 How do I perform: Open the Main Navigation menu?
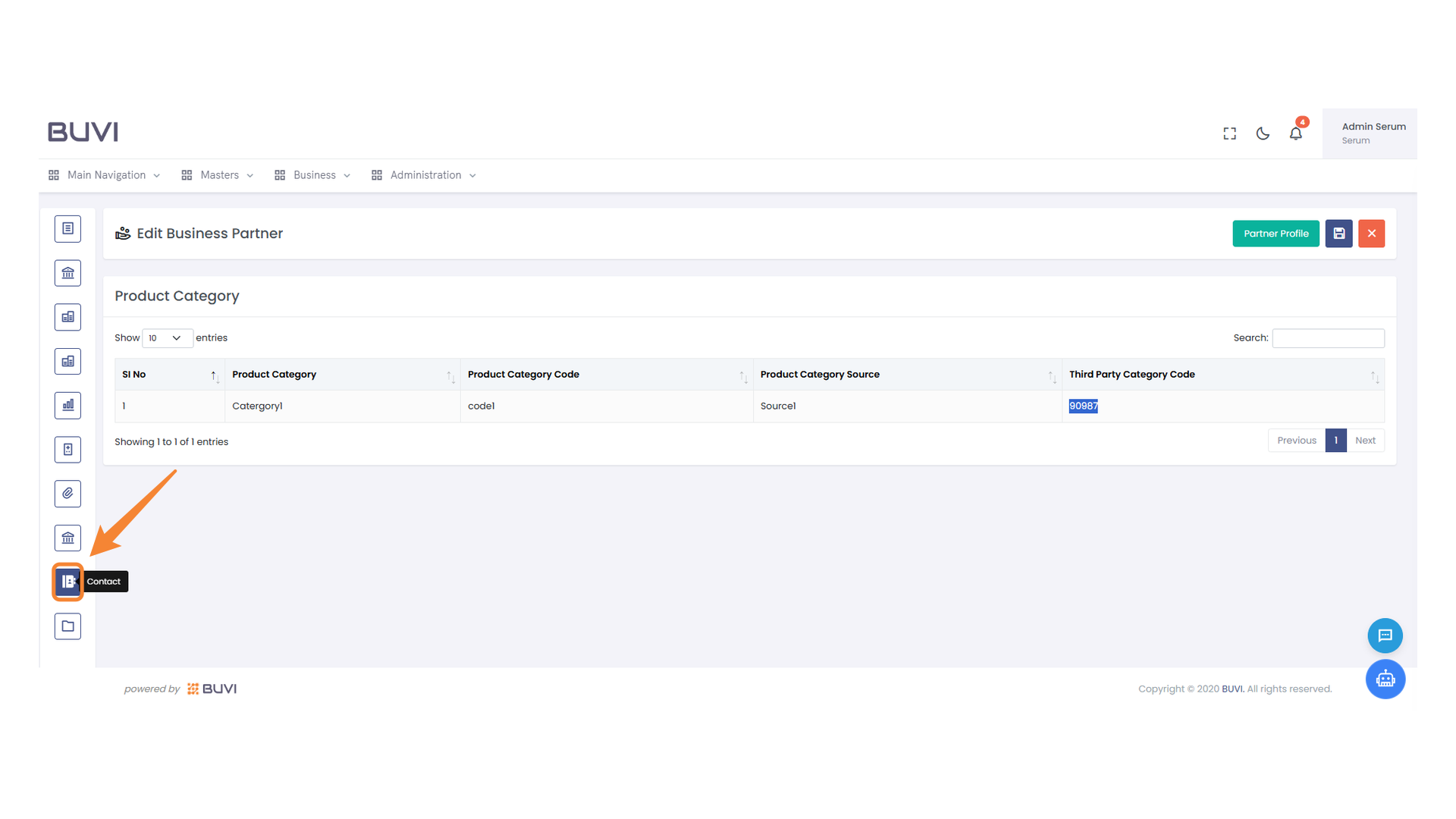tap(105, 175)
